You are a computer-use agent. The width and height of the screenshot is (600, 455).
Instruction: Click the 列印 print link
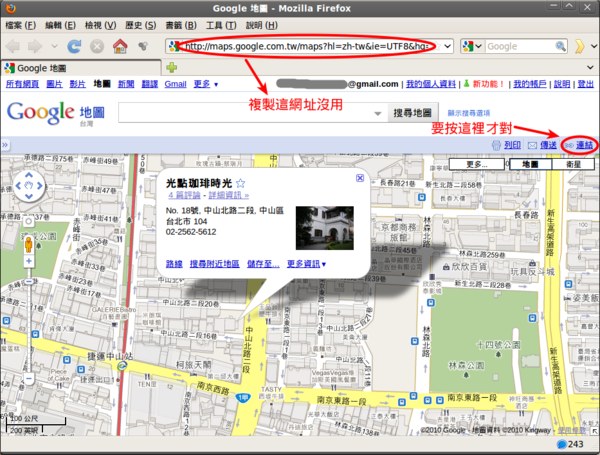click(x=512, y=145)
